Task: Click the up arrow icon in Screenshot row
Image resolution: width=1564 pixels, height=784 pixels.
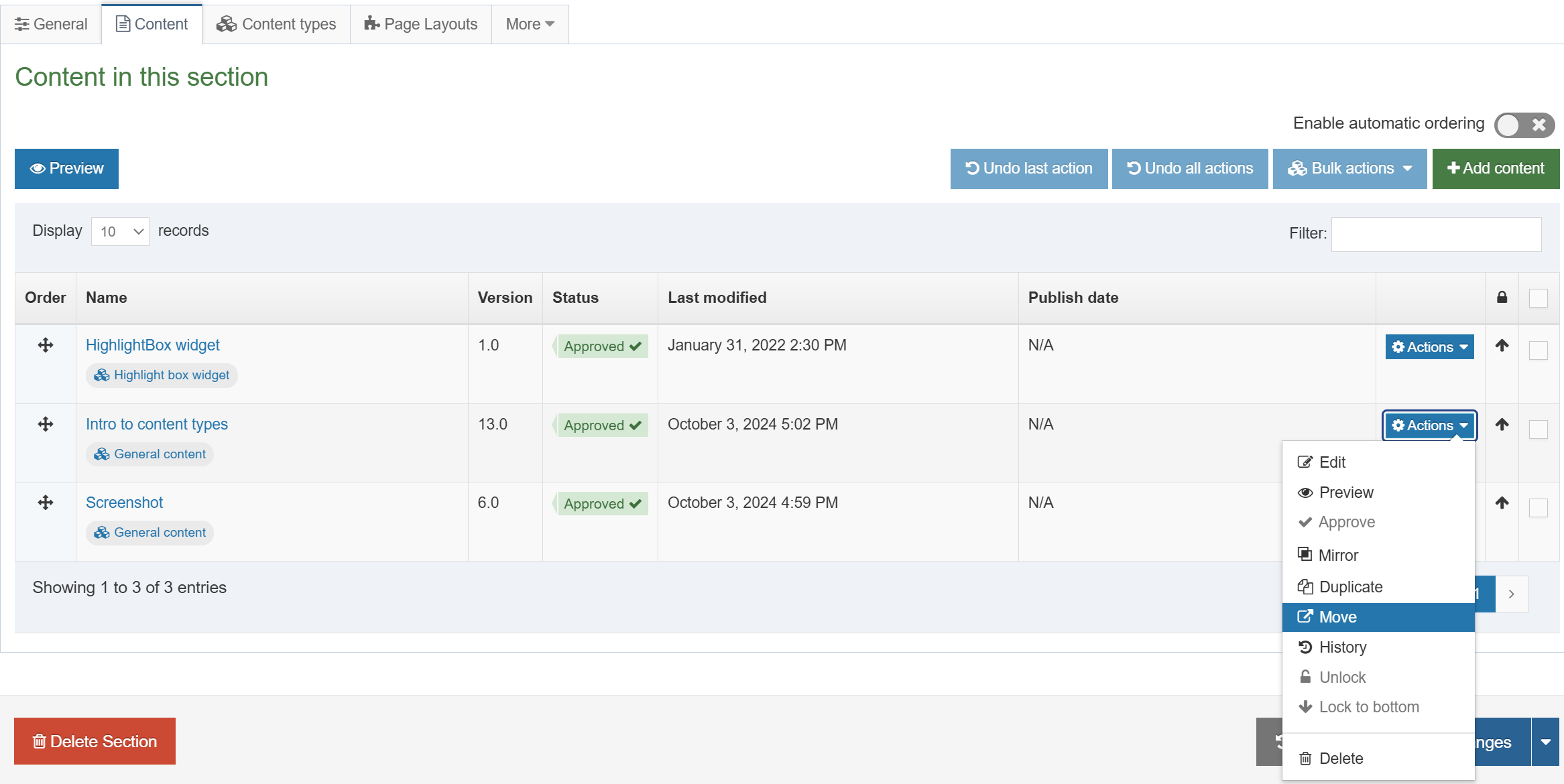Action: 1502,503
